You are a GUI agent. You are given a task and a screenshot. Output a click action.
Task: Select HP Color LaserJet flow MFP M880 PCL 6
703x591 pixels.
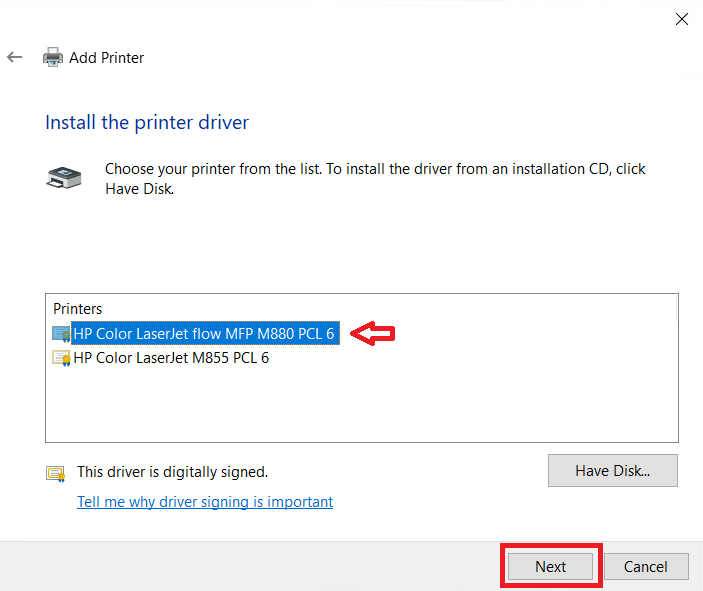pyautogui.click(x=204, y=334)
